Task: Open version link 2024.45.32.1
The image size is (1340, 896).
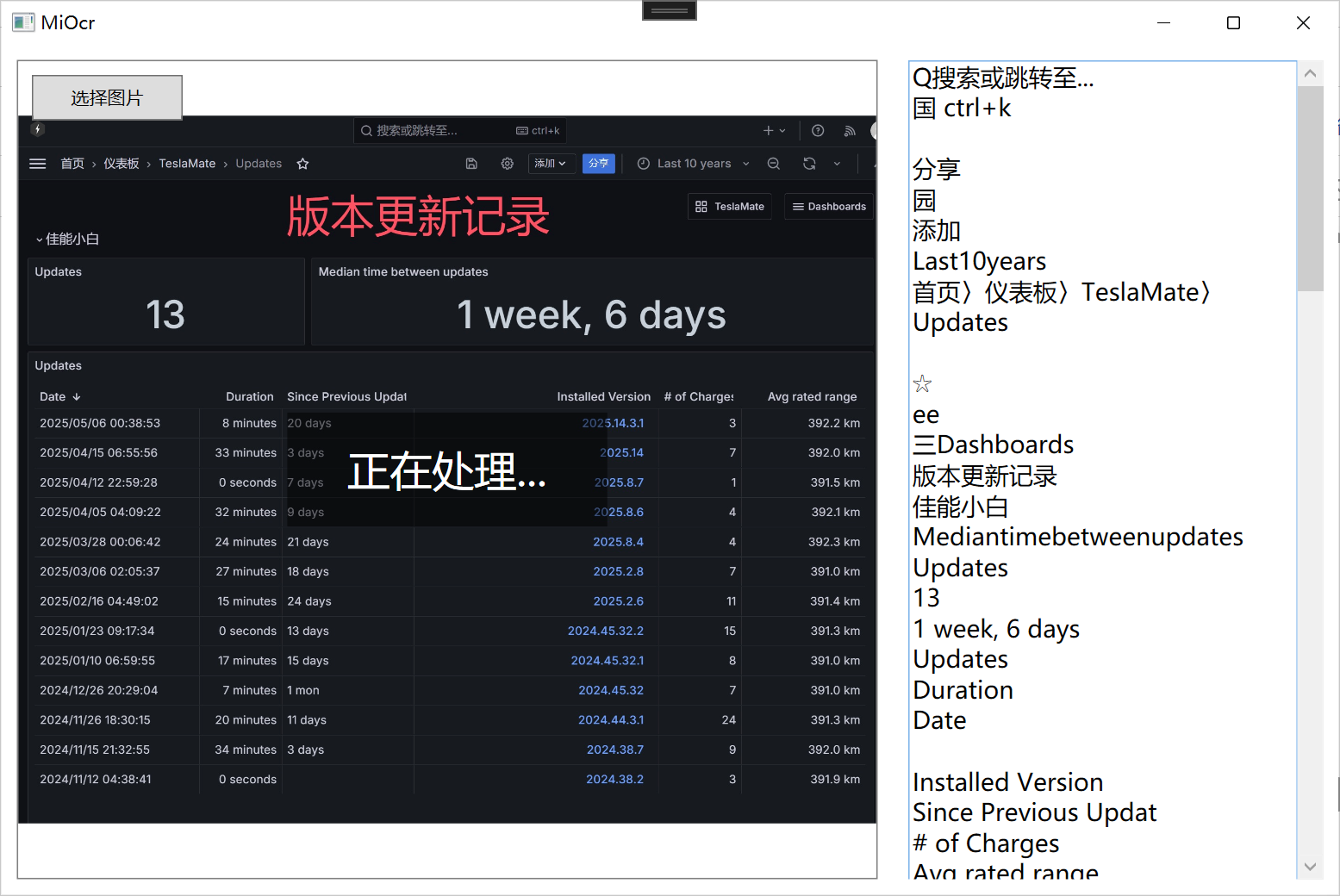Action: coord(608,661)
